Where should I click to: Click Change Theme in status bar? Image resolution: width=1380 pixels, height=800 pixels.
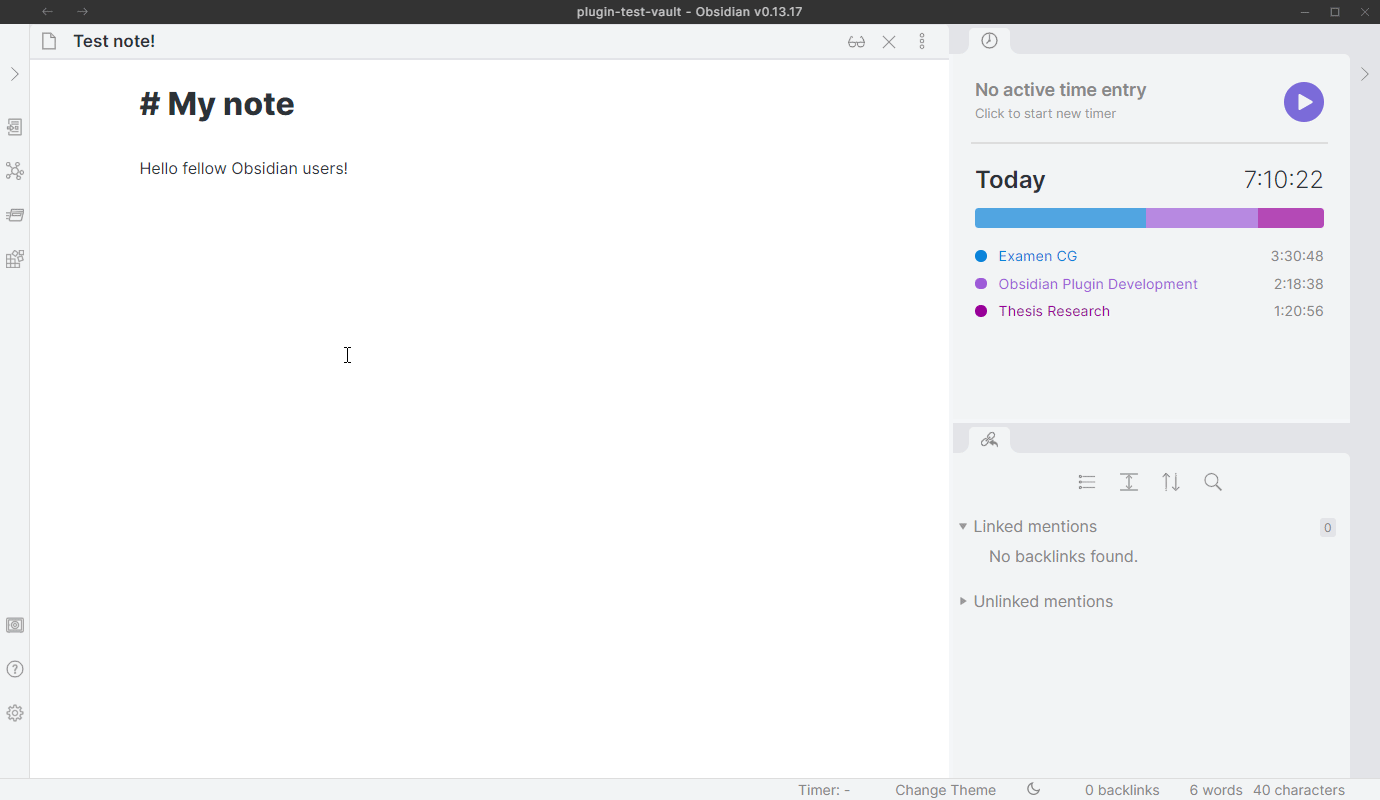(945, 790)
